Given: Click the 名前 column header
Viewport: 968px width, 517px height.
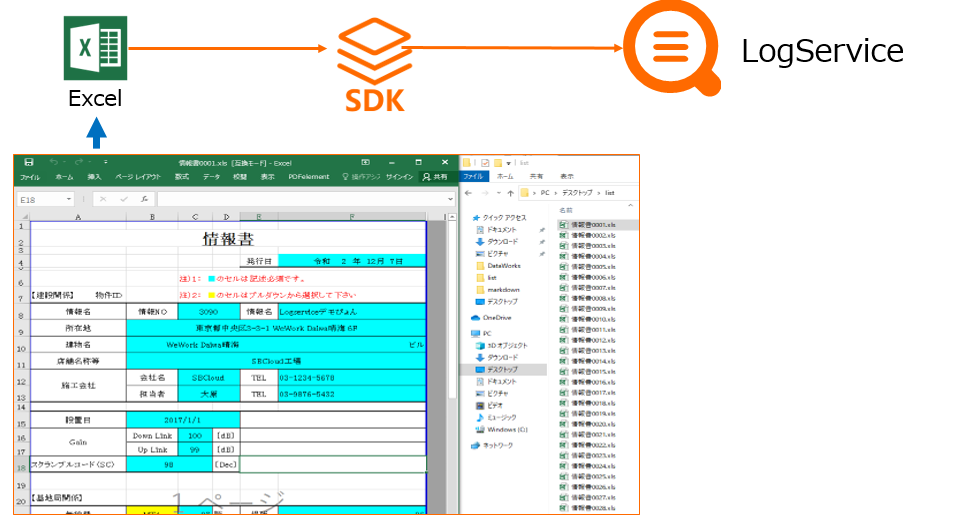Looking at the screenshot, I should pos(565,211).
